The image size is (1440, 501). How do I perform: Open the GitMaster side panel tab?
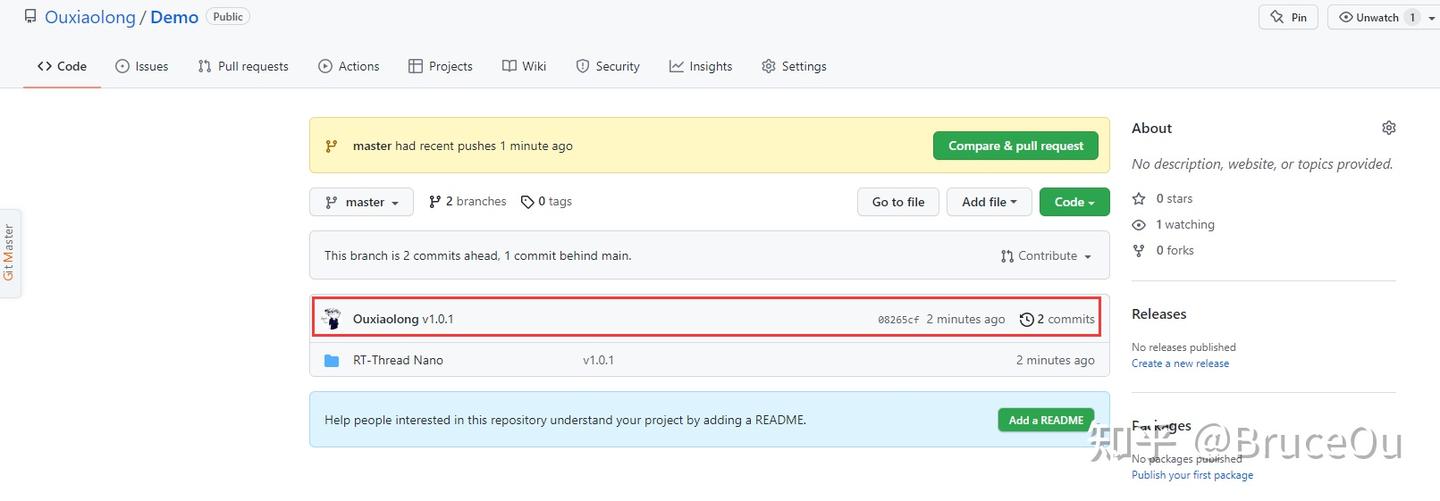point(9,253)
